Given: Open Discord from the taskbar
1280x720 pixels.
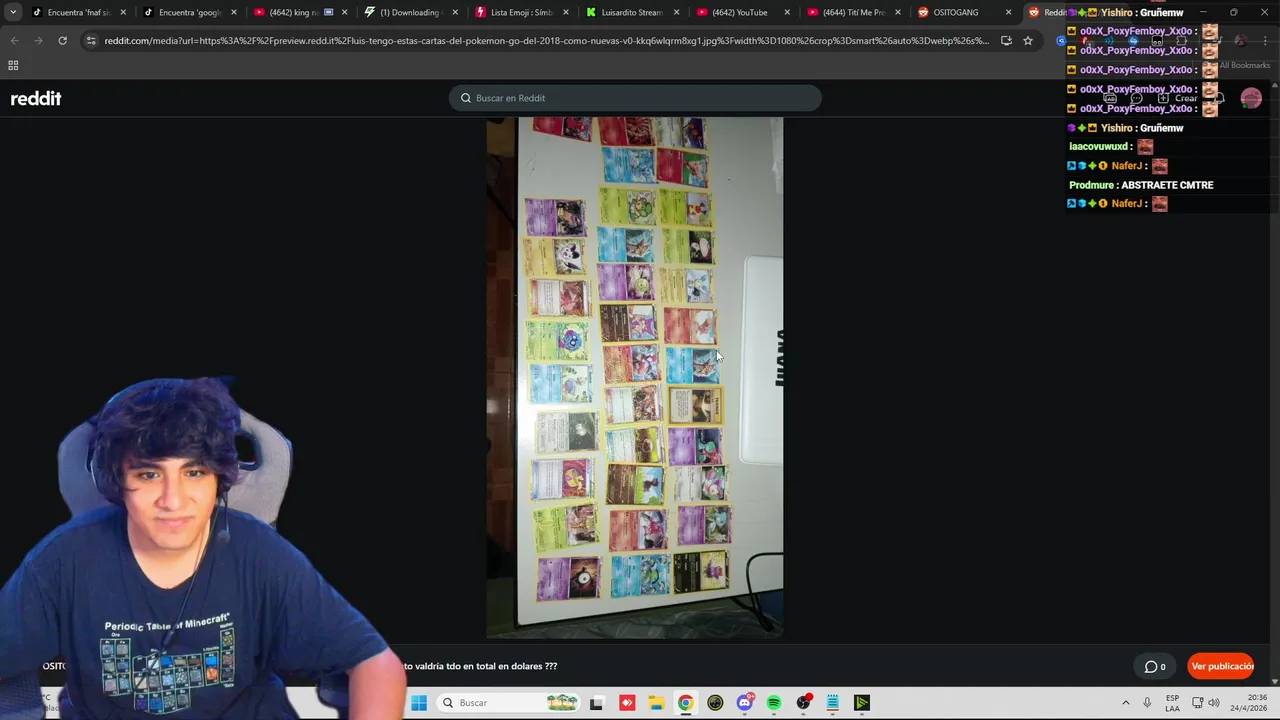Looking at the screenshot, I should coord(745,703).
